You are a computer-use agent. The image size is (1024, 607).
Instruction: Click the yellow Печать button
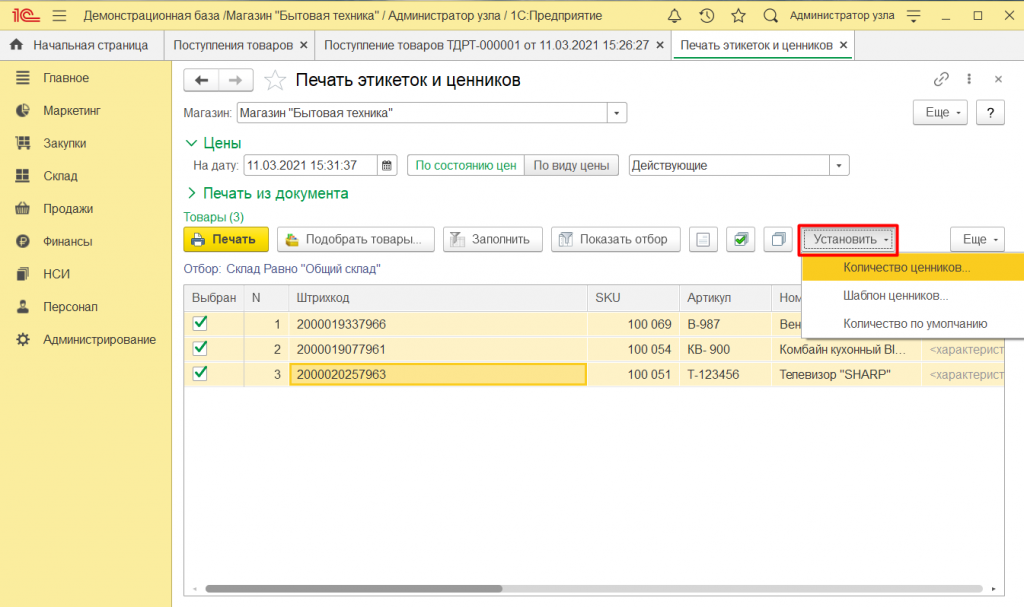[226, 240]
